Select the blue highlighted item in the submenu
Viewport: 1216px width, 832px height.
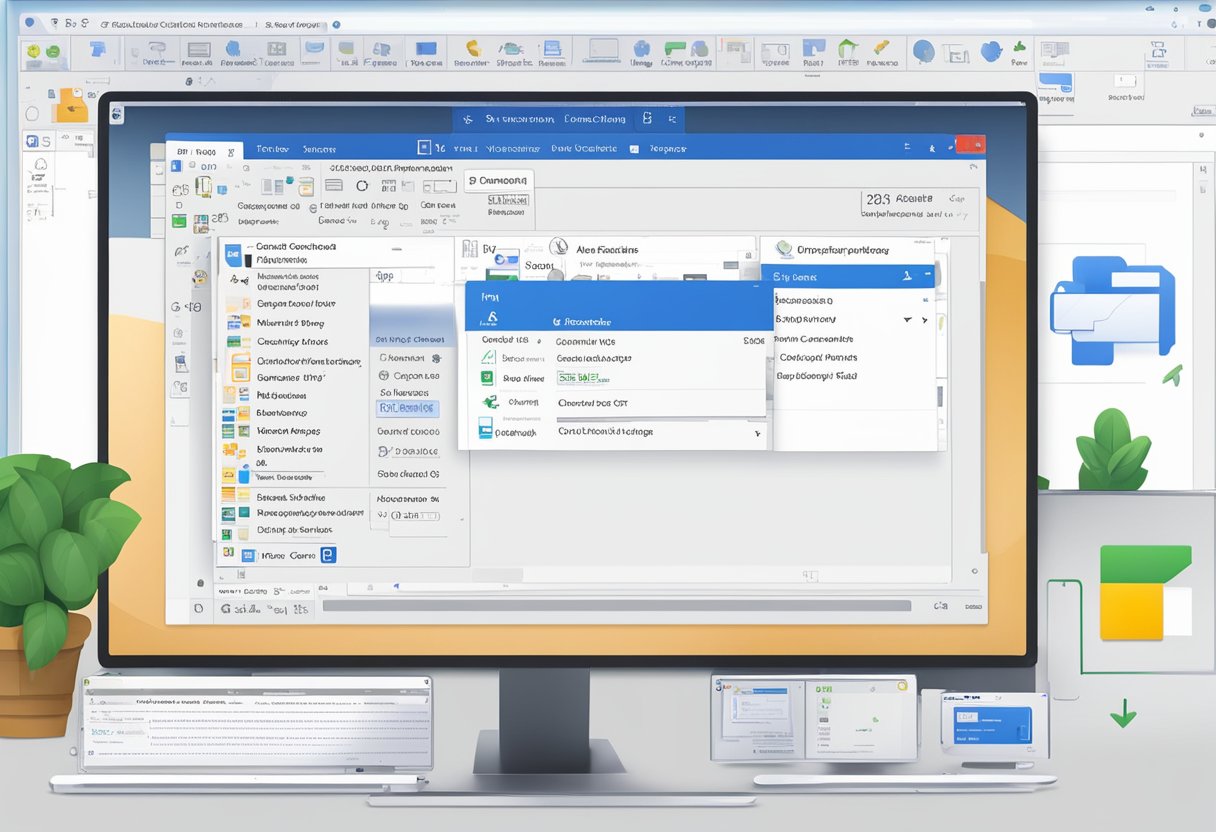[x=407, y=408]
